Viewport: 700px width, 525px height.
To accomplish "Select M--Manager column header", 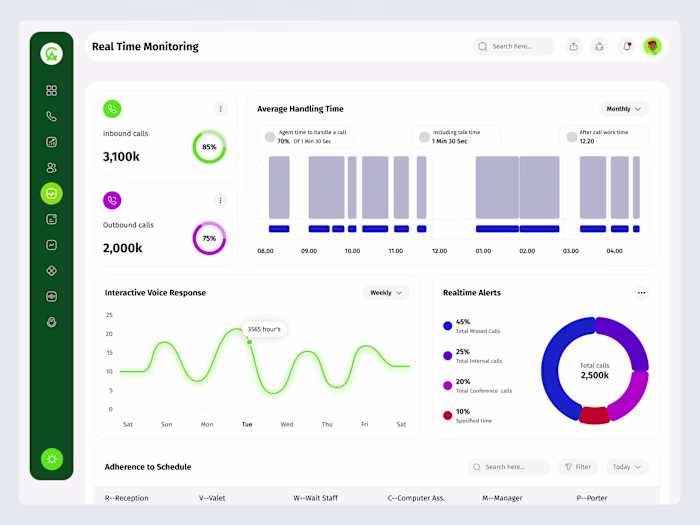I will pos(502,498).
